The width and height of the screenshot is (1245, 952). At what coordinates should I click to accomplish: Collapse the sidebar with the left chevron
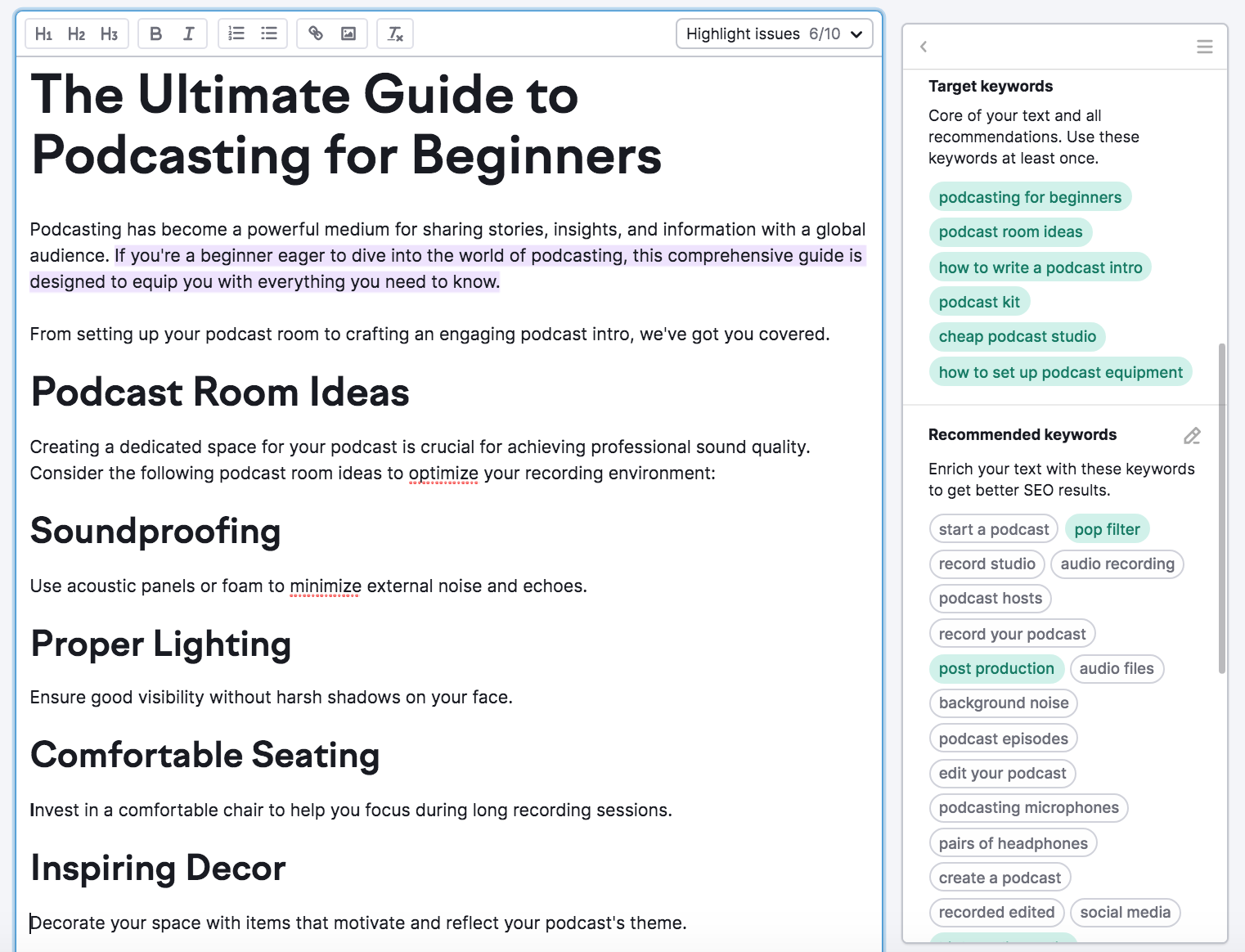[x=924, y=47]
